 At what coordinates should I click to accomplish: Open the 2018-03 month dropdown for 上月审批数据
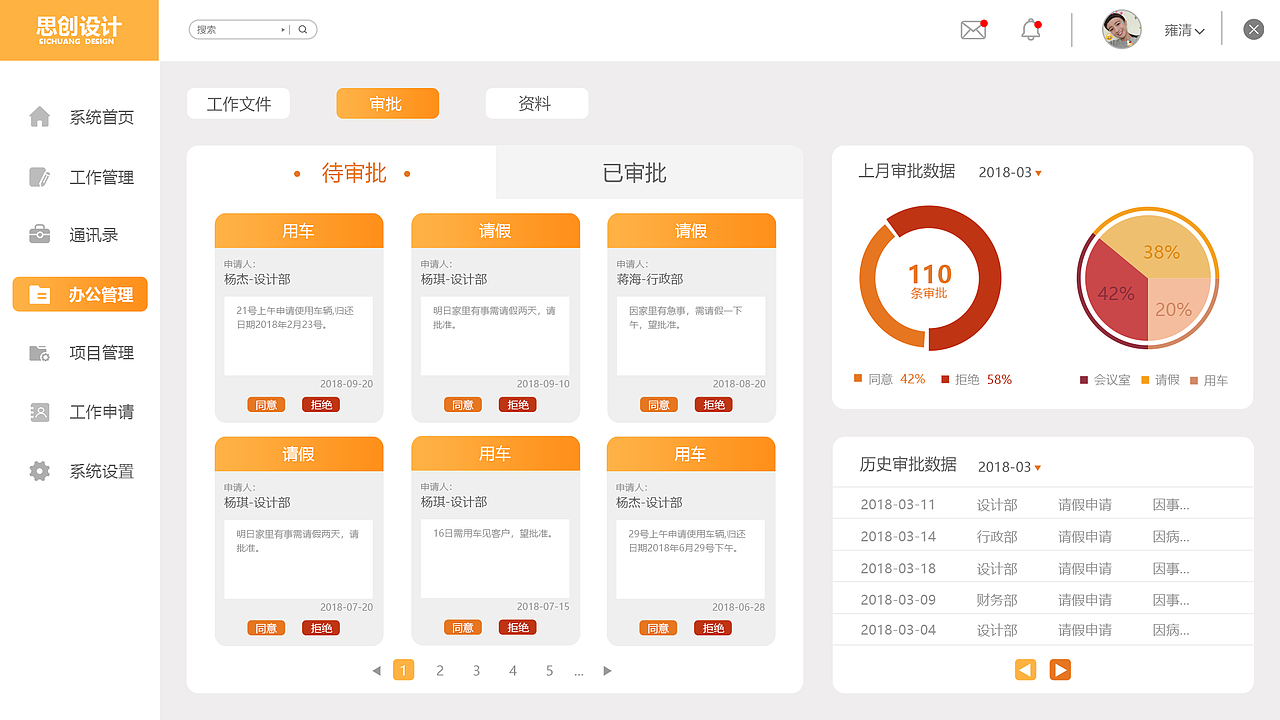pos(1009,172)
